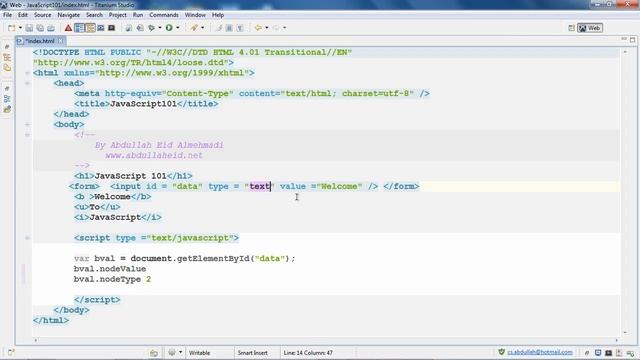Click the www.abdullaheid.net comment line
This screenshot has height=360, width=640.
click(x=154, y=156)
